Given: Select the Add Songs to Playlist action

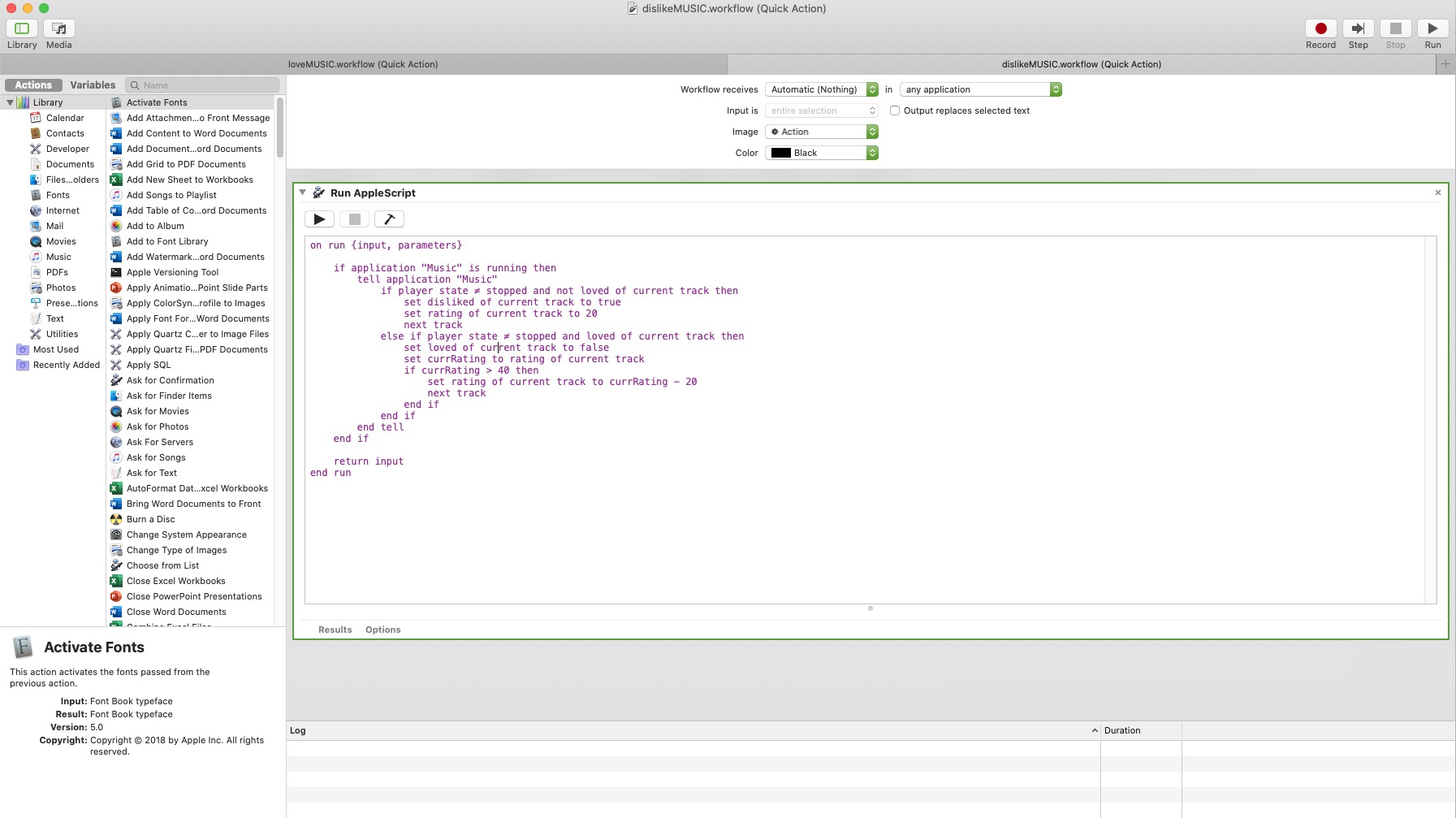Looking at the screenshot, I should 171,195.
